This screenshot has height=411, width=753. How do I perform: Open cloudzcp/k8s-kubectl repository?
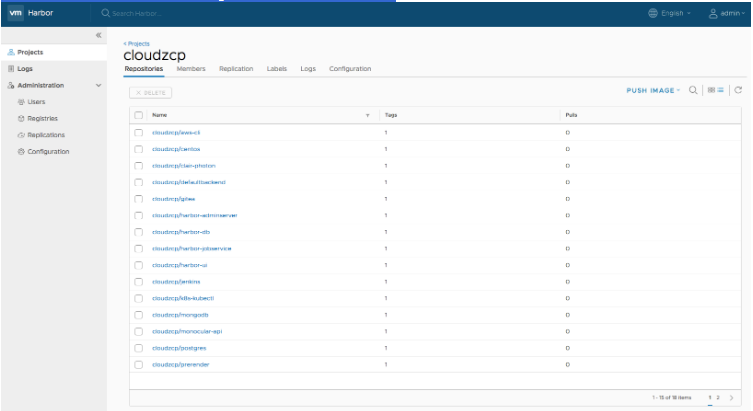[x=183, y=298]
